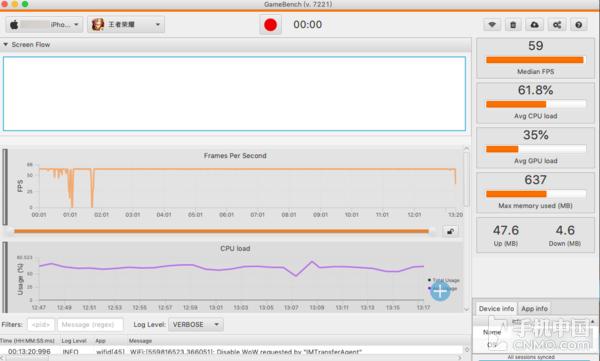Switch to the Device info tab

click(496, 309)
